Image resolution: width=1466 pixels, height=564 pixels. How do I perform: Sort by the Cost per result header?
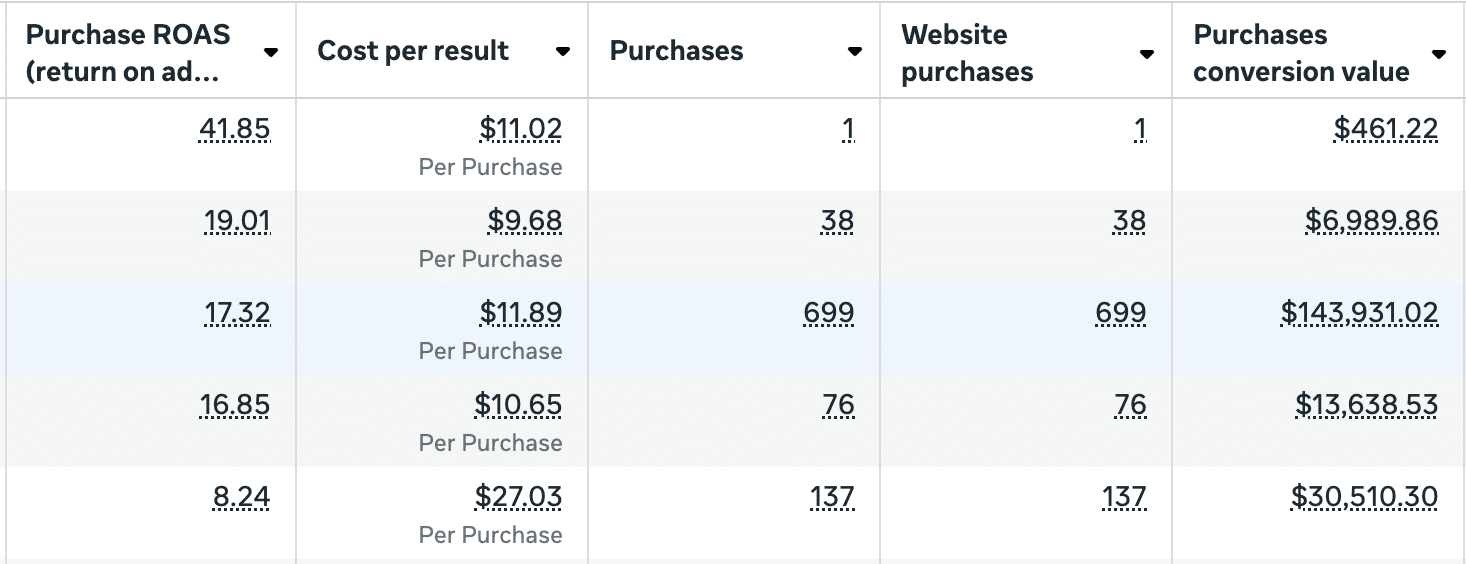tap(413, 52)
